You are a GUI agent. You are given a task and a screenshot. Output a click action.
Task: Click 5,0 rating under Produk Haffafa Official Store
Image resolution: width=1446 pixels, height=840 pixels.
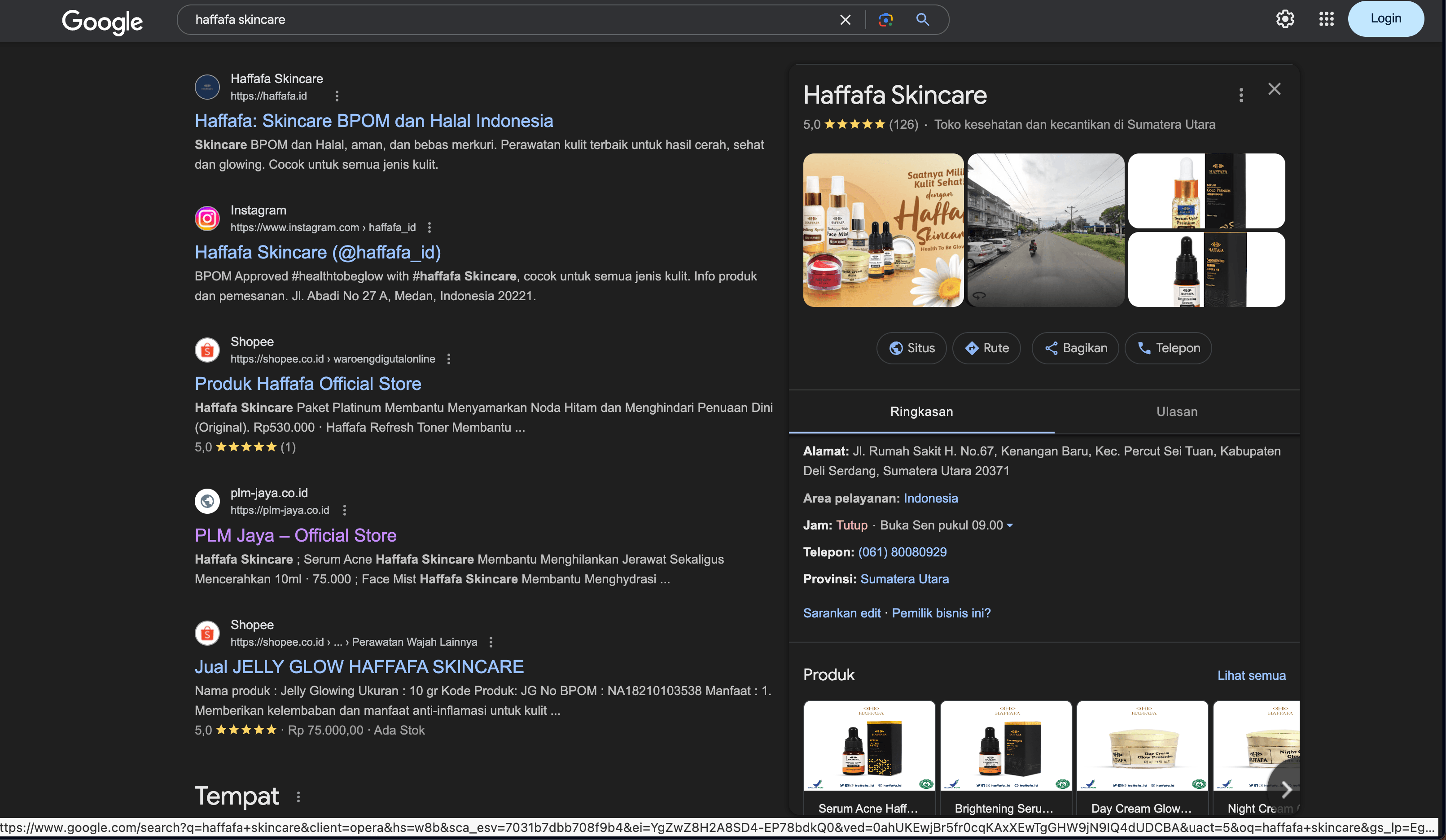tap(203, 447)
